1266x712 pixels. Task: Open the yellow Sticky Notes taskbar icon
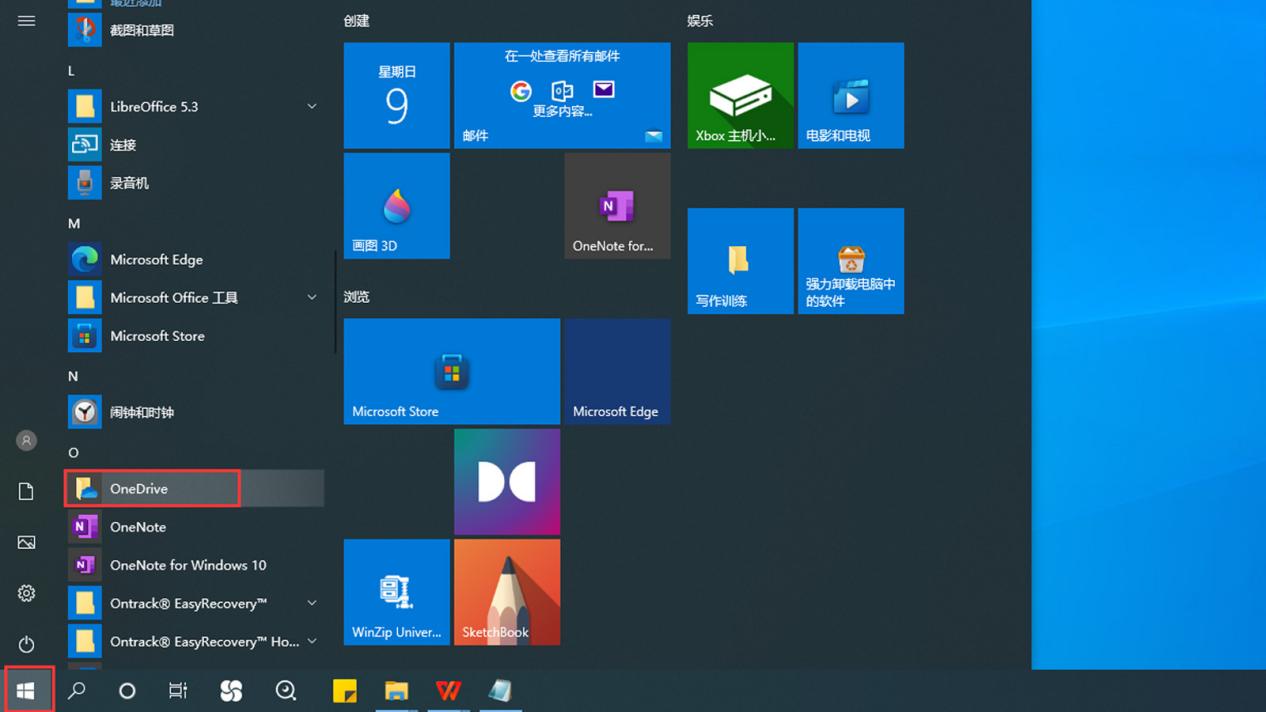pyautogui.click(x=345, y=690)
